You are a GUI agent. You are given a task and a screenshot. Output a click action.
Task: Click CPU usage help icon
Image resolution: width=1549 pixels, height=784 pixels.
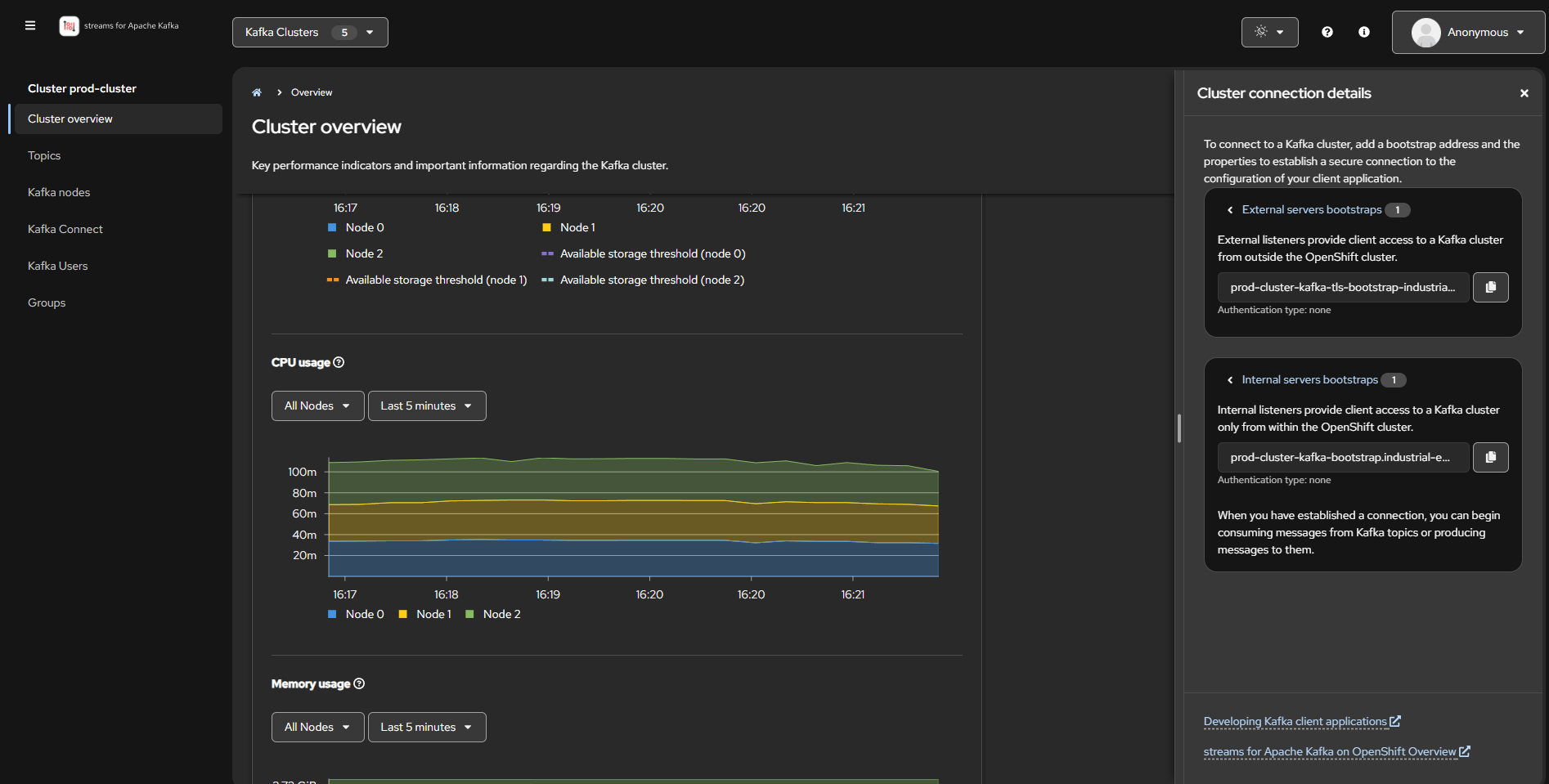tap(339, 362)
